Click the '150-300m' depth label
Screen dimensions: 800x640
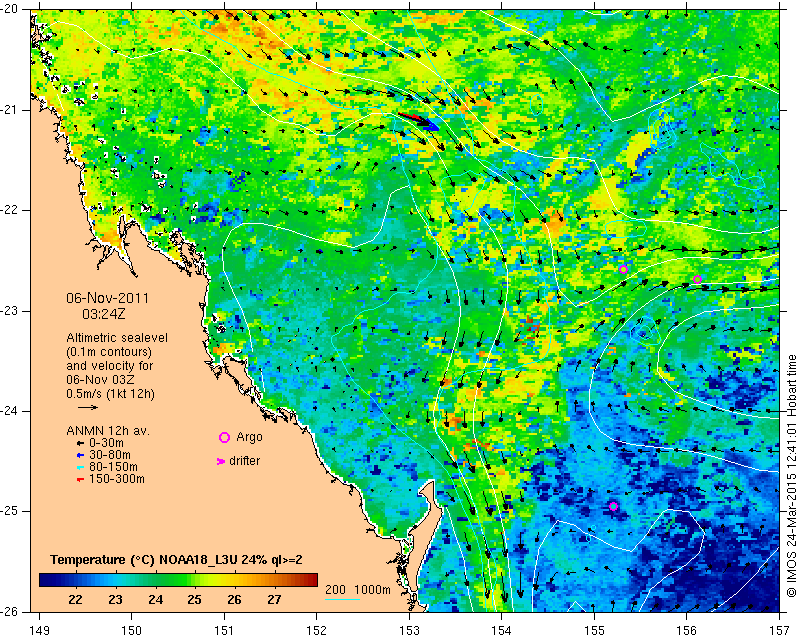point(116,479)
